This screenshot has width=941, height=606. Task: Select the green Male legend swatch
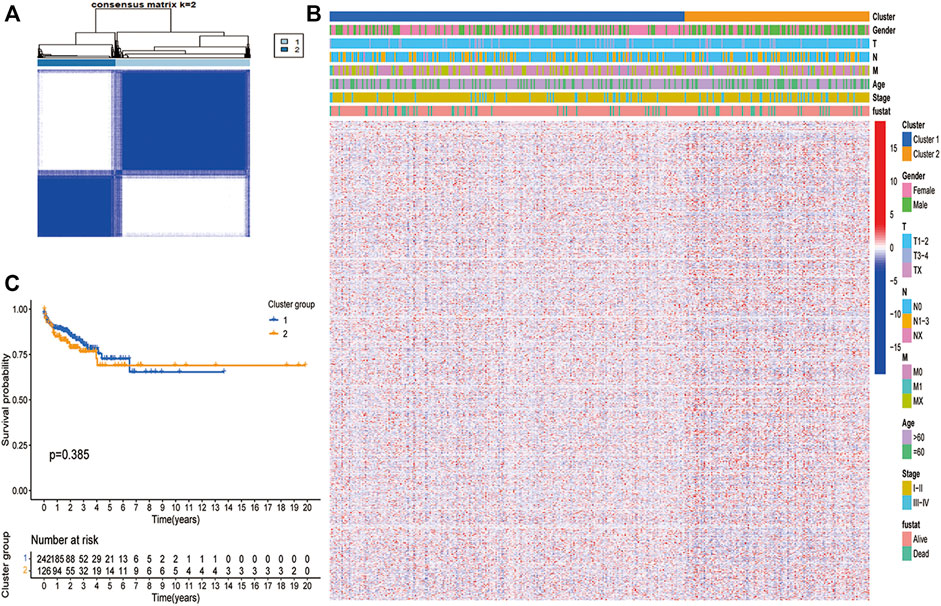click(x=906, y=205)
